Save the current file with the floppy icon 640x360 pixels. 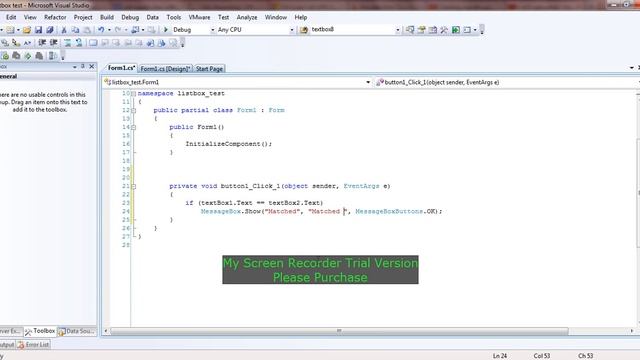pos(38,30)
